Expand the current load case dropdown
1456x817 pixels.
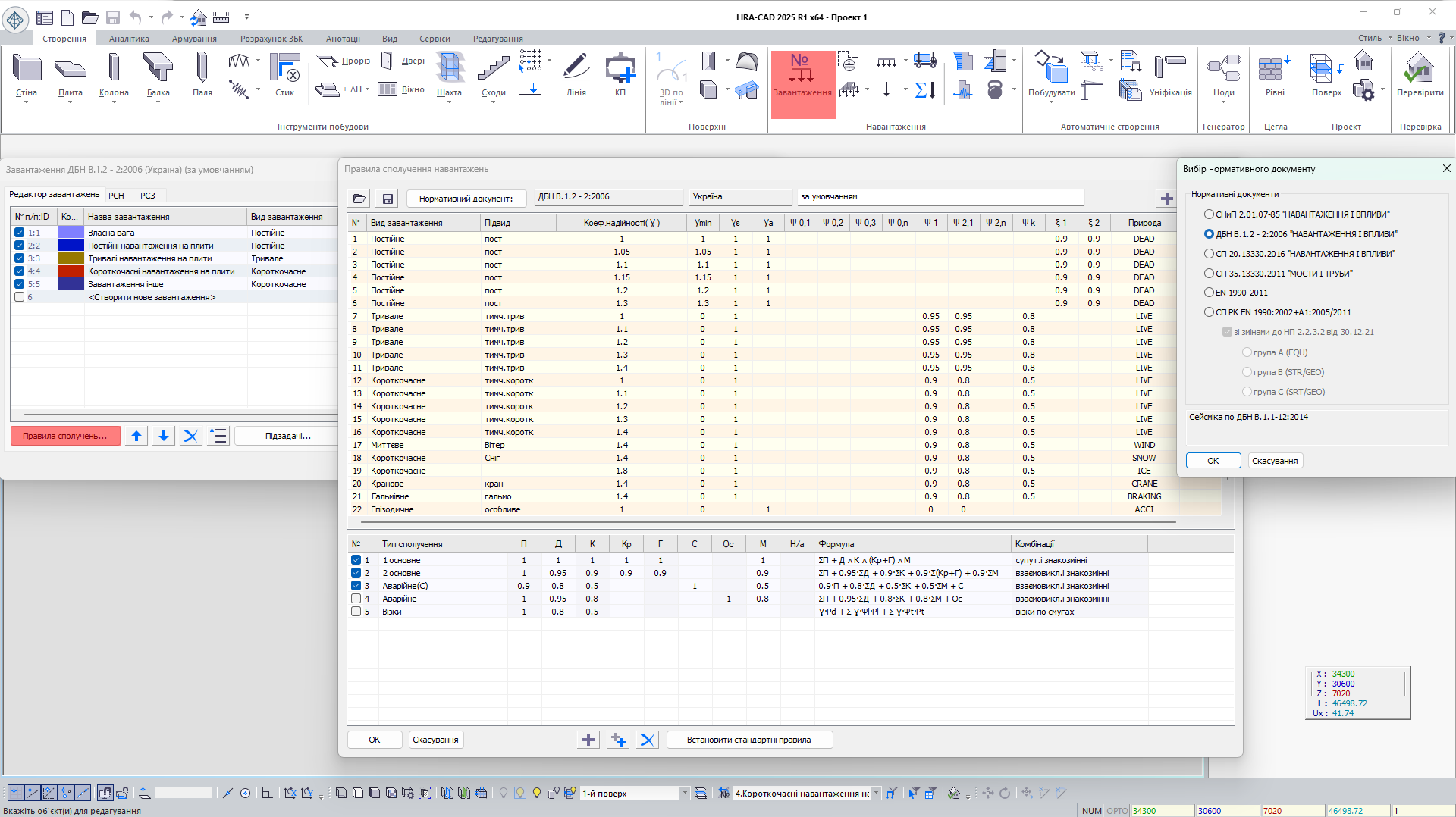point(876,794)
